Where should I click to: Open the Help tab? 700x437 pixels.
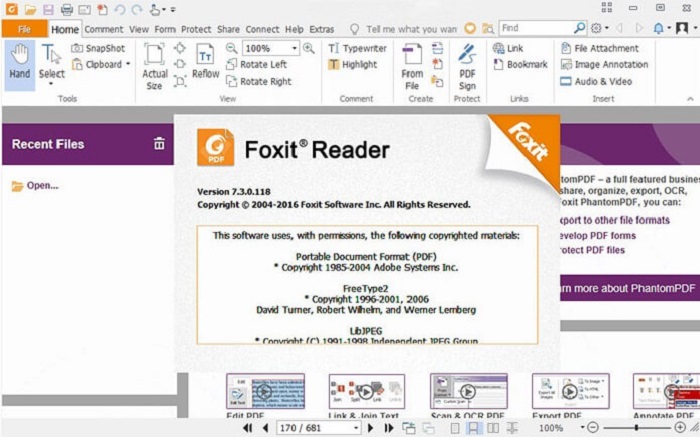tap(294, 29)
